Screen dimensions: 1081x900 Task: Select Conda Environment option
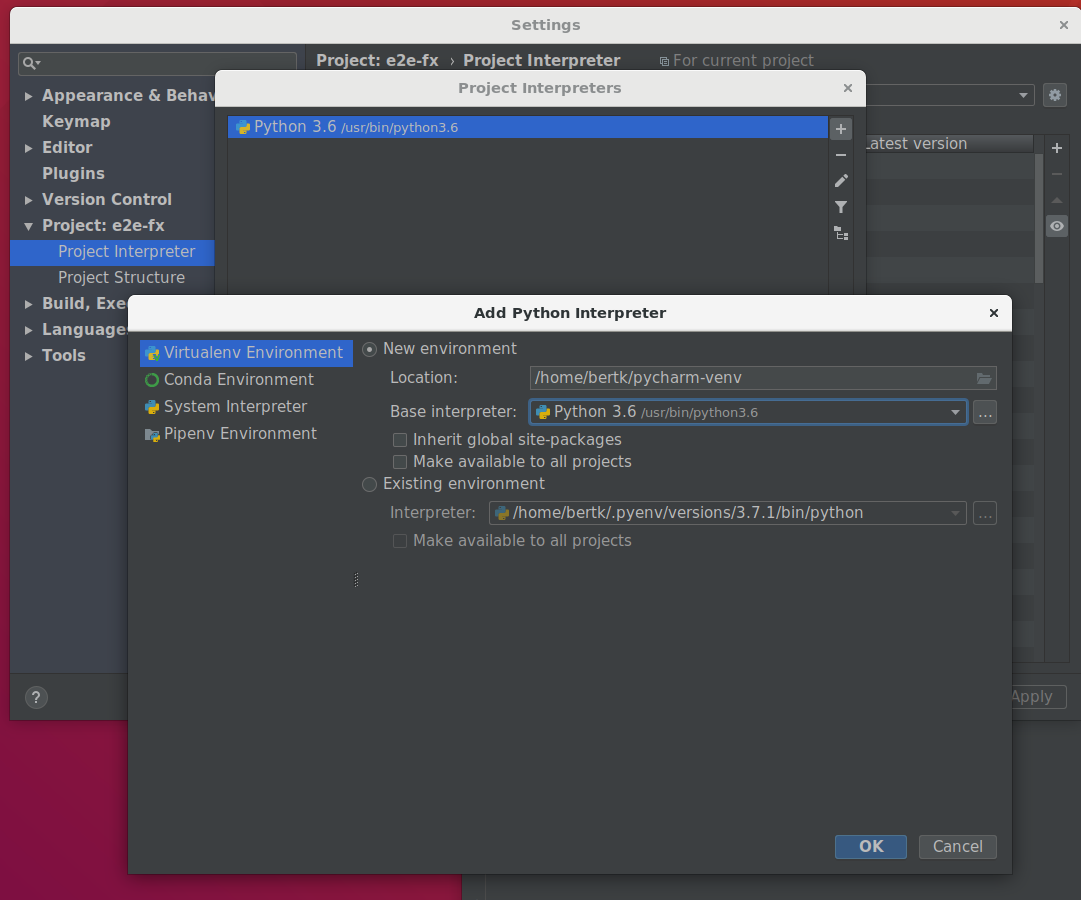(246, 380)
